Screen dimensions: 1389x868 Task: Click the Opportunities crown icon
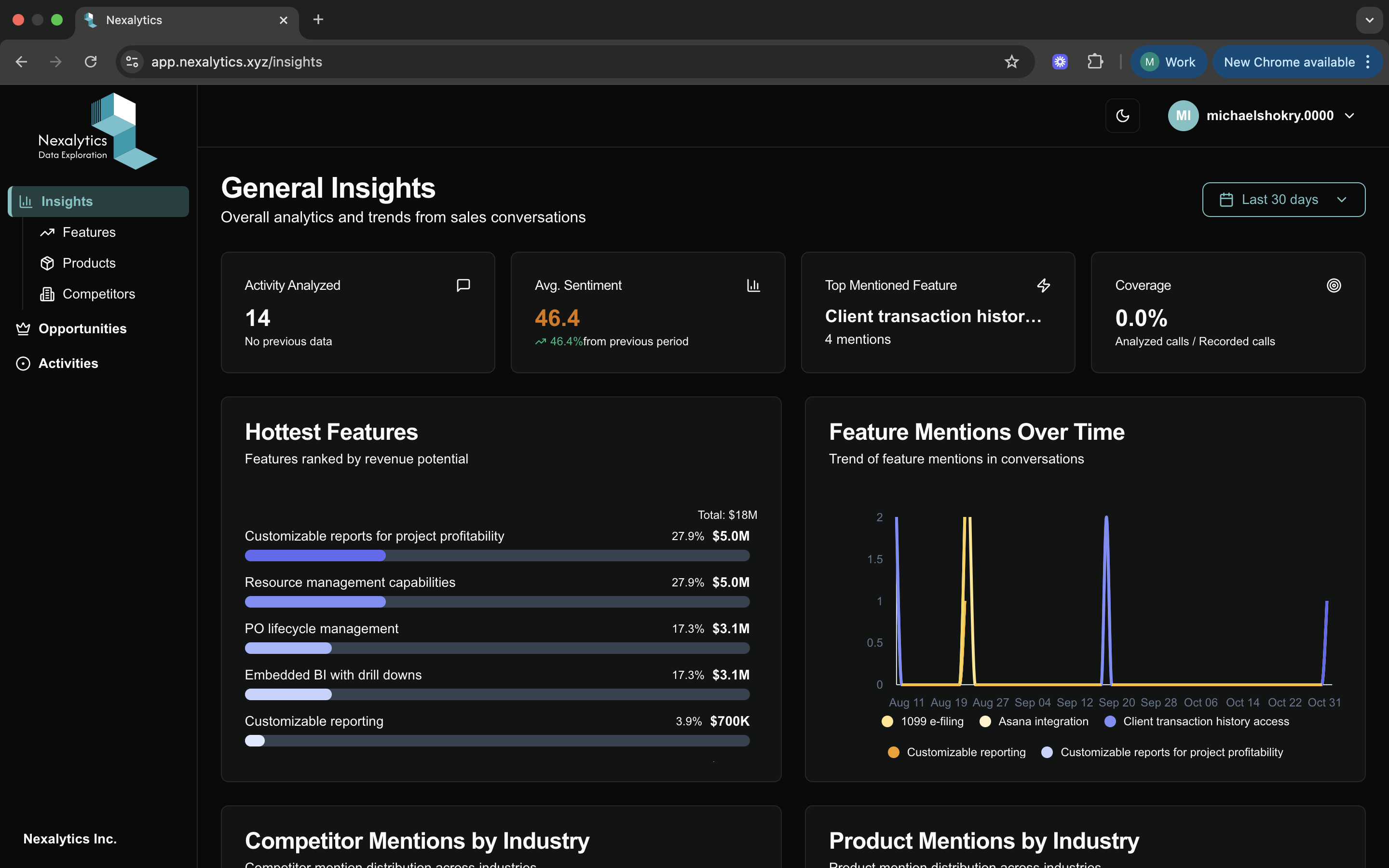pyautogui.click(x=23, y=329)
